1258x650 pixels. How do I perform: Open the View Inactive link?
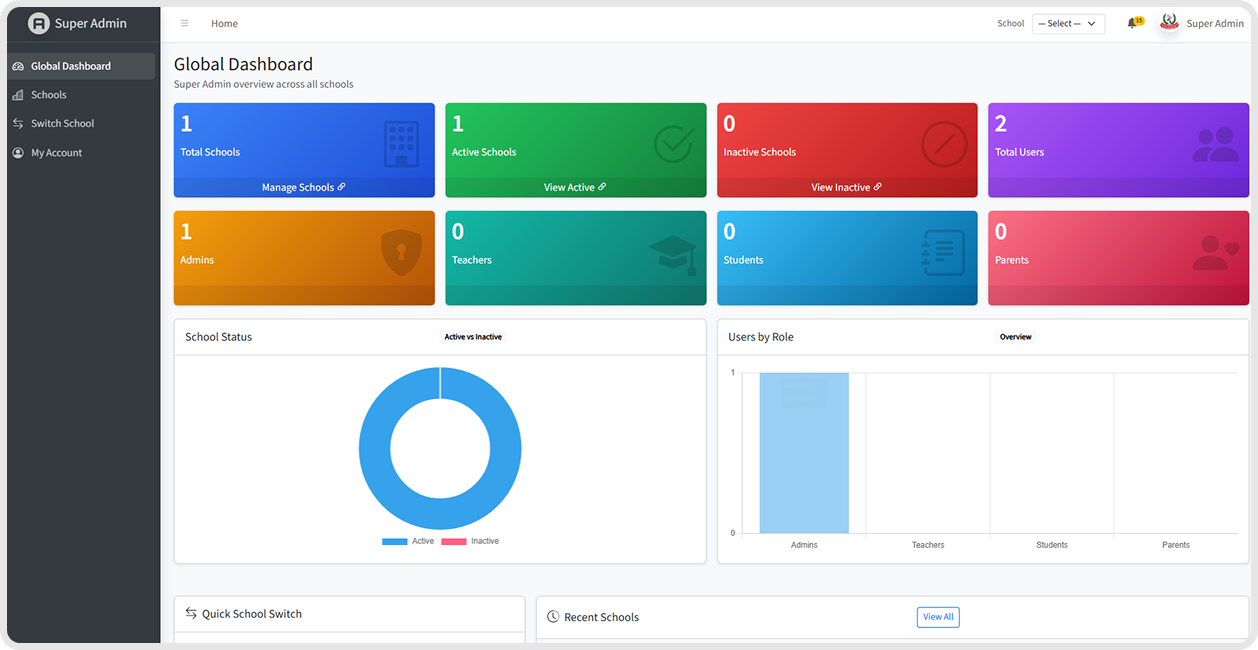pos(846,187)
